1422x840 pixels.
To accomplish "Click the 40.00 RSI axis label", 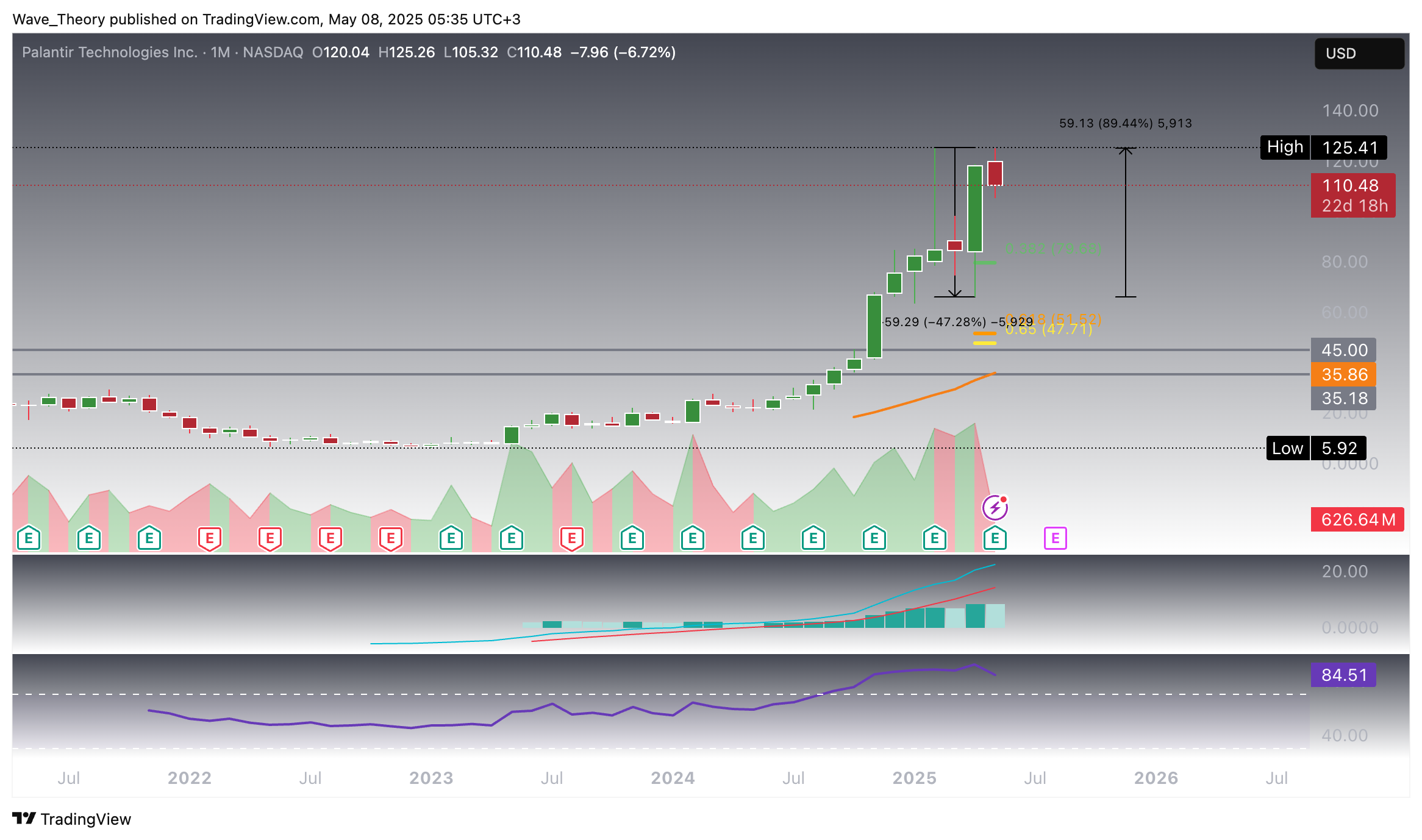I will [x=1345, y=735].
